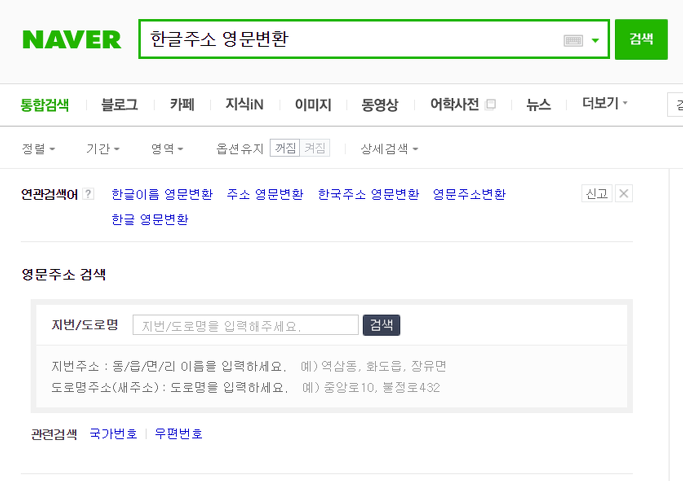Click the 연관검색어 help question mark icon

click(x=88, y=194)
